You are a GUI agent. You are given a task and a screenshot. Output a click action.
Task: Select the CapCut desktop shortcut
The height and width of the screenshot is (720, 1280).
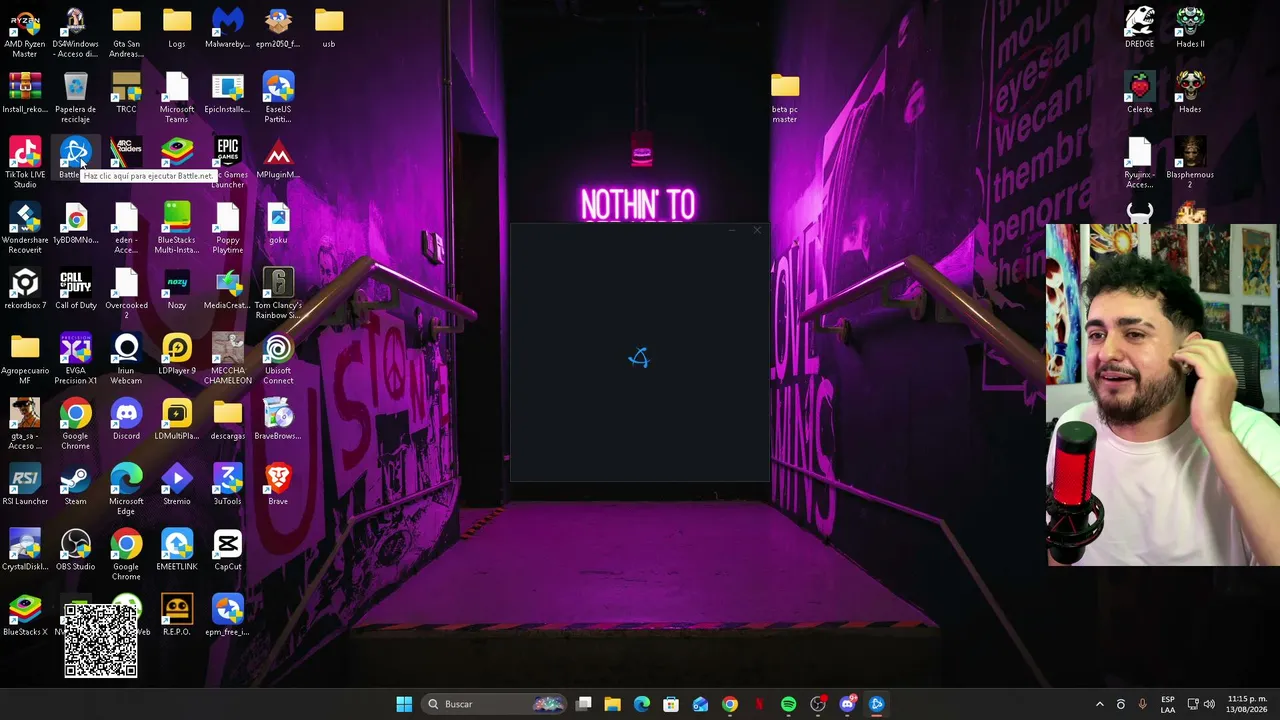(227, 550)
